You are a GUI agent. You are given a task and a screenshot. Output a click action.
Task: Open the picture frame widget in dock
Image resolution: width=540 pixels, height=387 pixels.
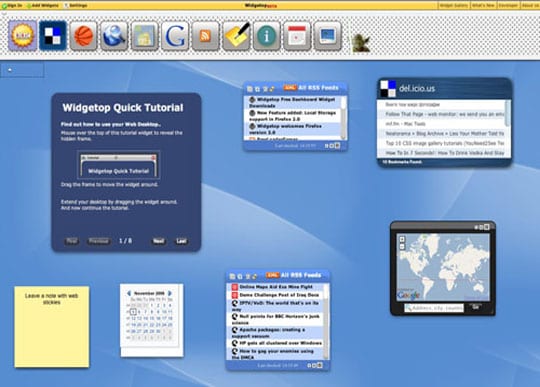click(328, 35)
